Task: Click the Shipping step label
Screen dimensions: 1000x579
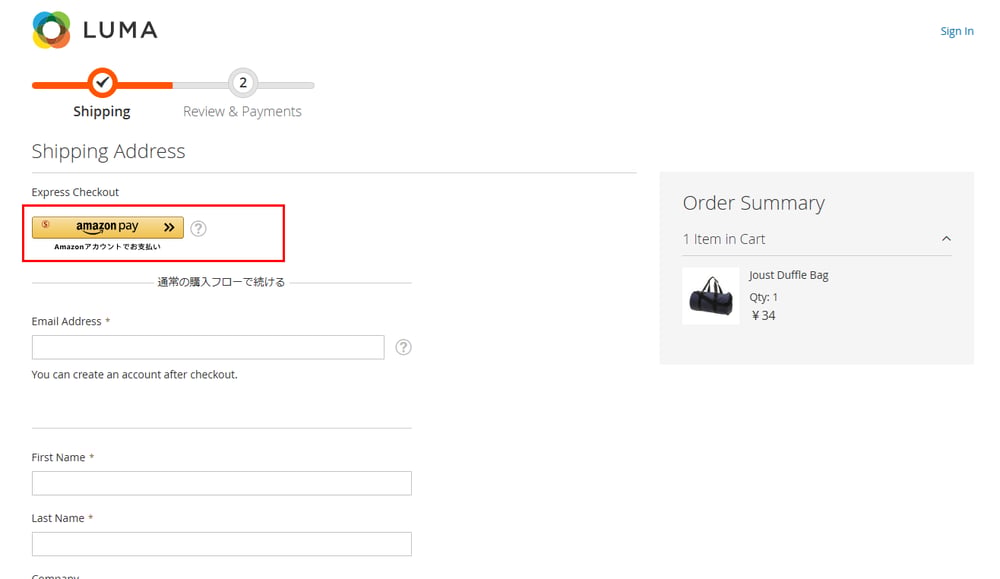Action: [x=101, y=112]
